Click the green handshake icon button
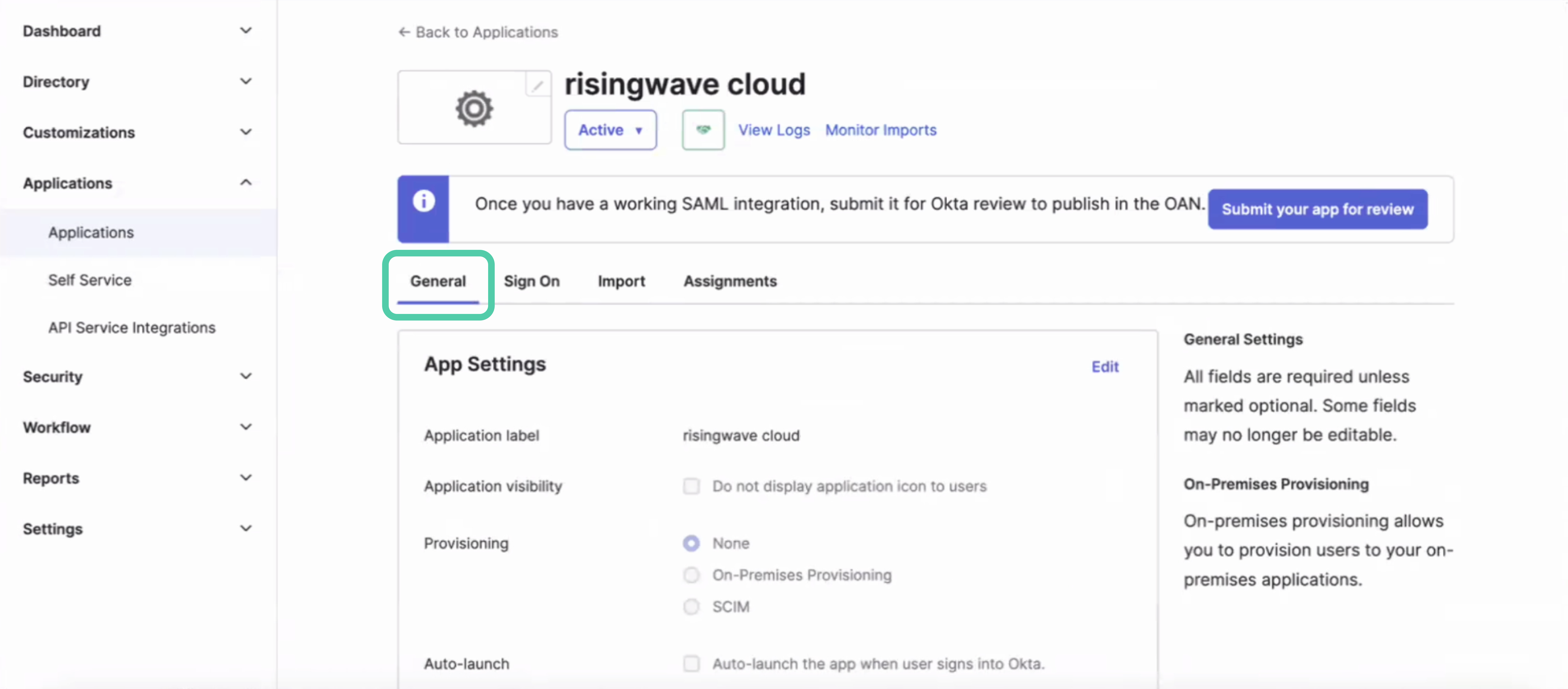The width and height of the screenshot is (1568, 689). 703,130
